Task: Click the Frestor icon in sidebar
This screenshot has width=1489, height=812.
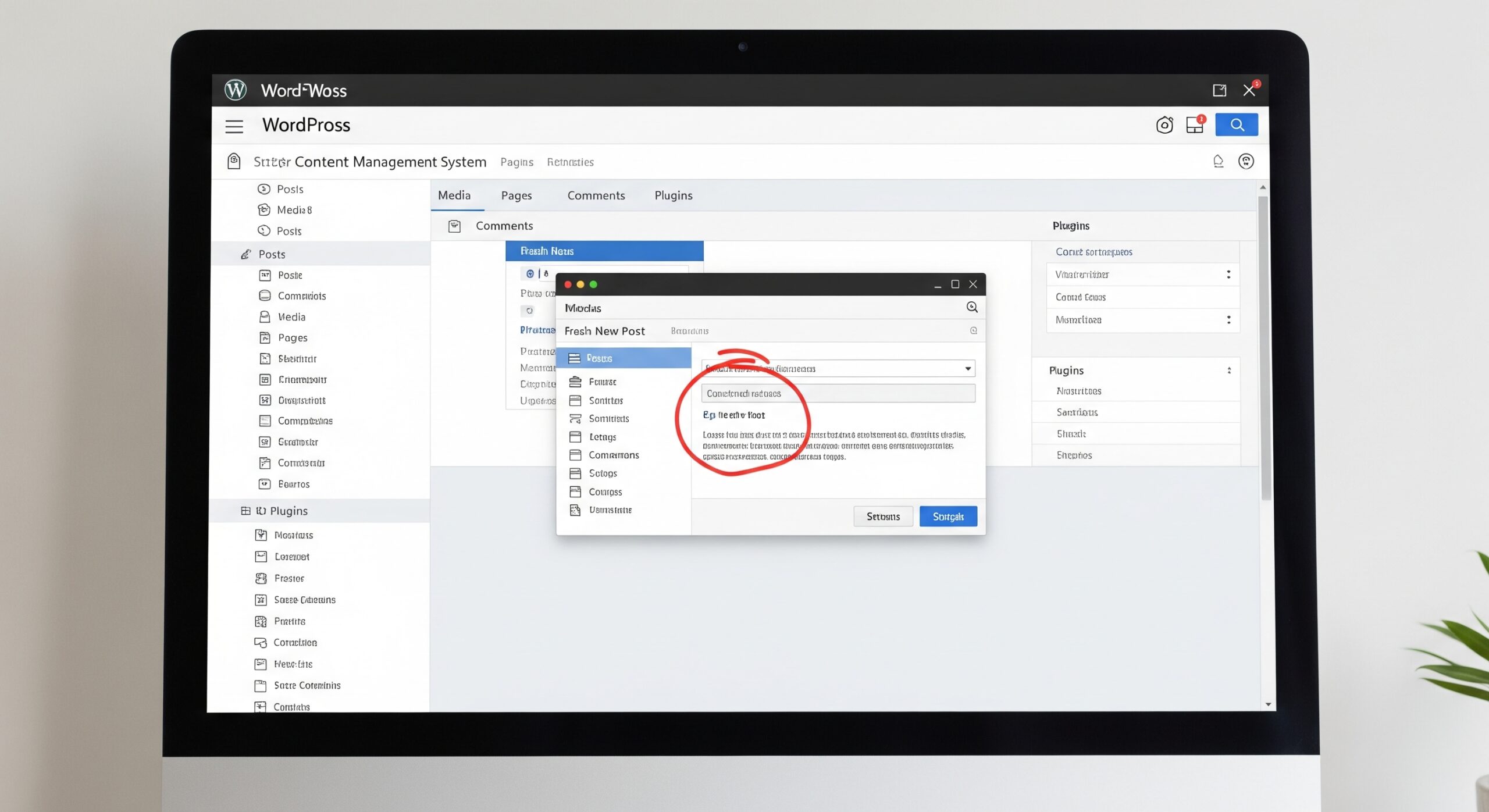Action: click(261, 578)
